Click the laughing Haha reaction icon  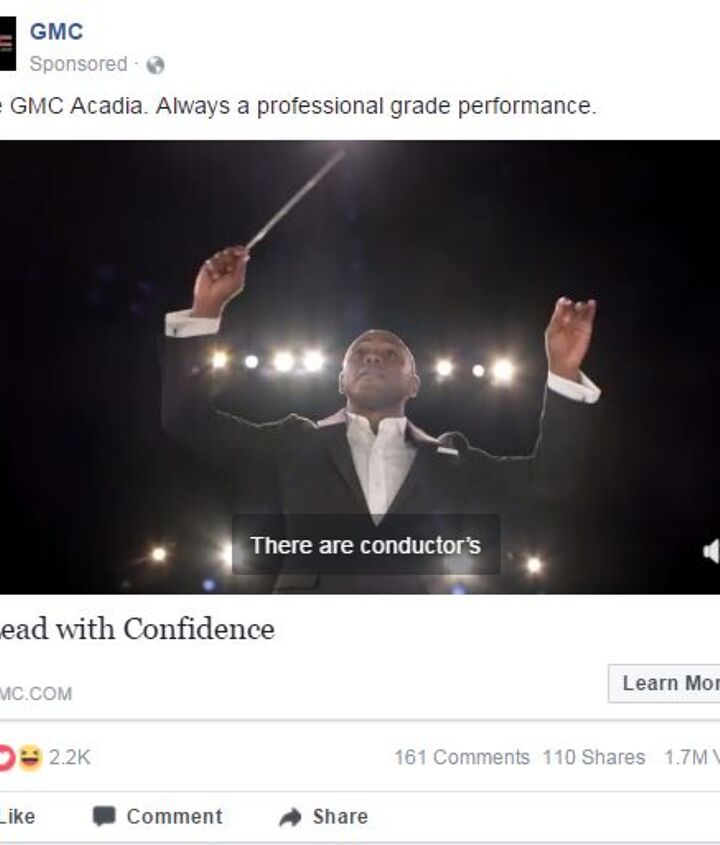[x=29, y=758]
